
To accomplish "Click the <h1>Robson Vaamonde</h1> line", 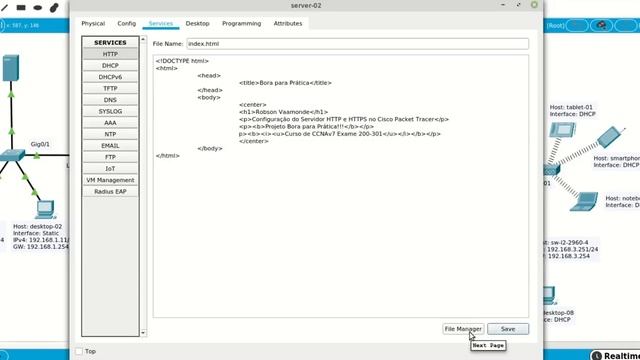I will (283, 112).
